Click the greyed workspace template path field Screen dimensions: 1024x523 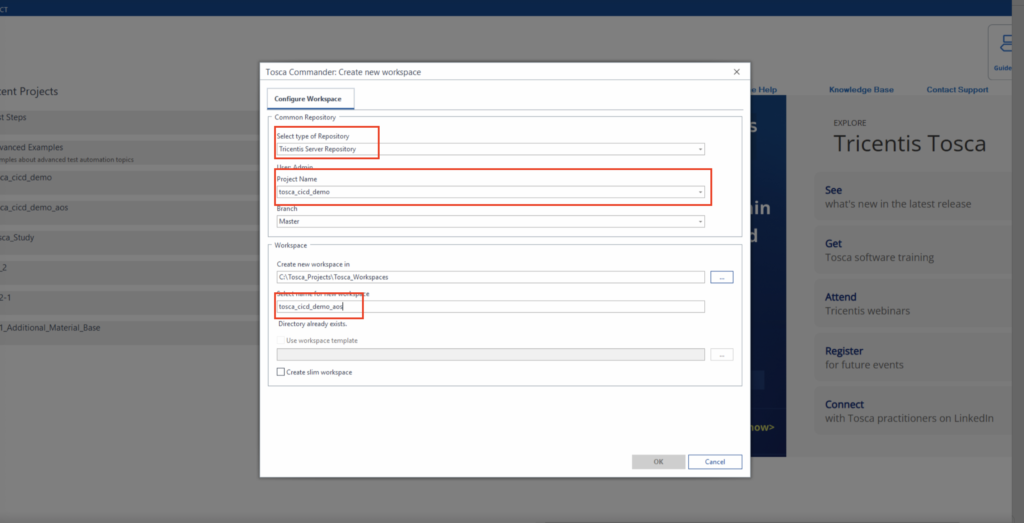click(x=490, y=355)
